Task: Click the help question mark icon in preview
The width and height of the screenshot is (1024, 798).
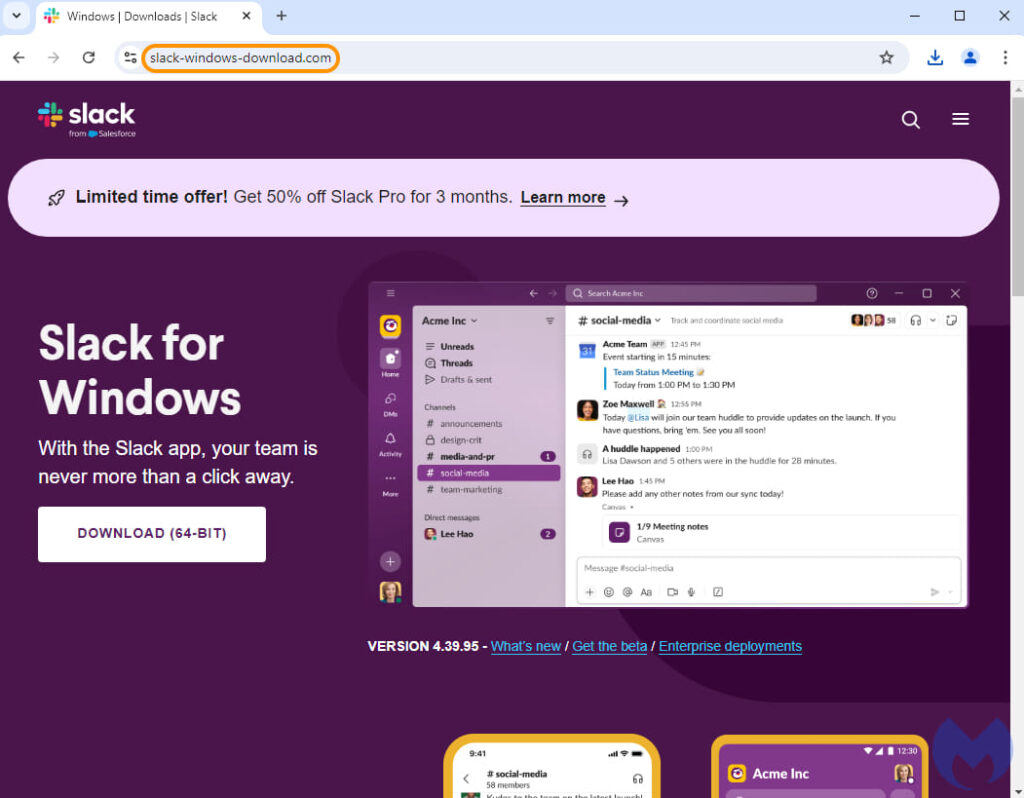Action: pos(872,293)
